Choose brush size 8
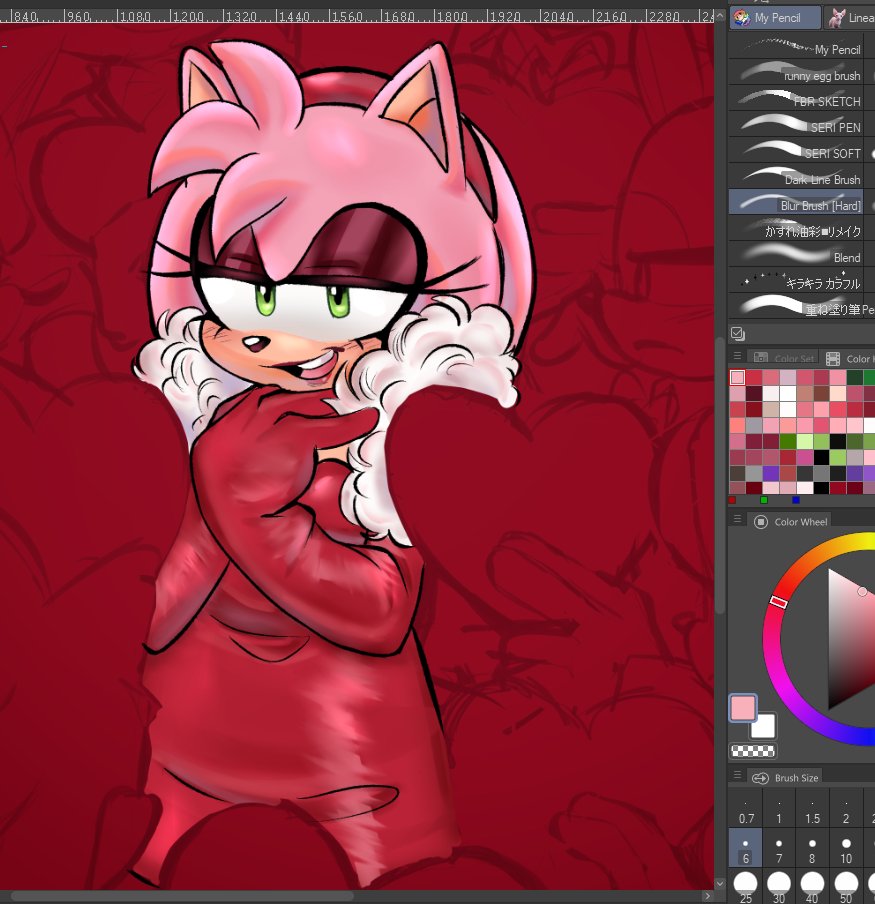 point(812,848)
